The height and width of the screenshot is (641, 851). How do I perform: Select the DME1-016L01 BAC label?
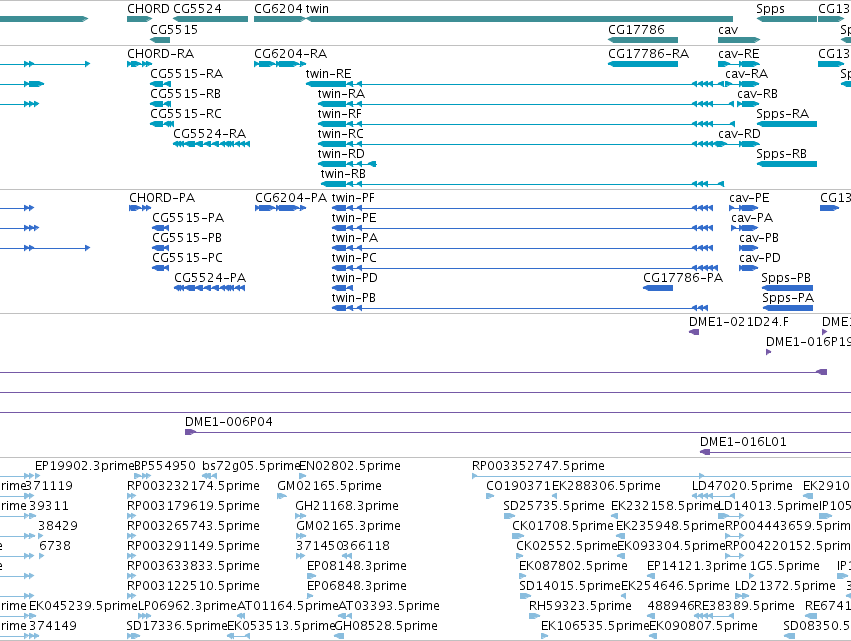click(743, 442)
